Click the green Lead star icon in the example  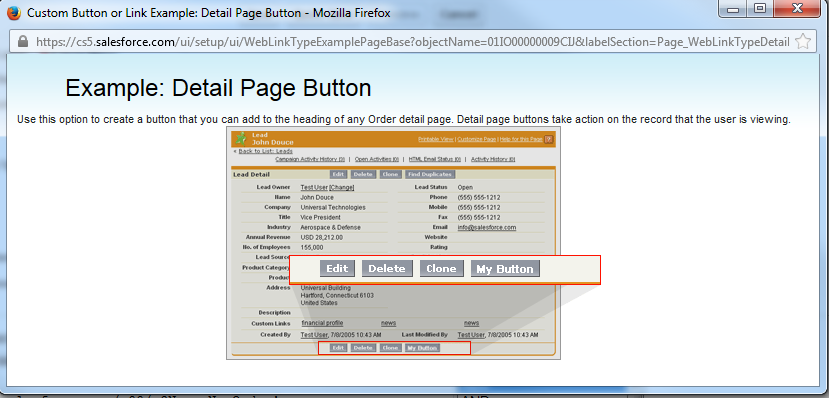[x=241, y=138]
